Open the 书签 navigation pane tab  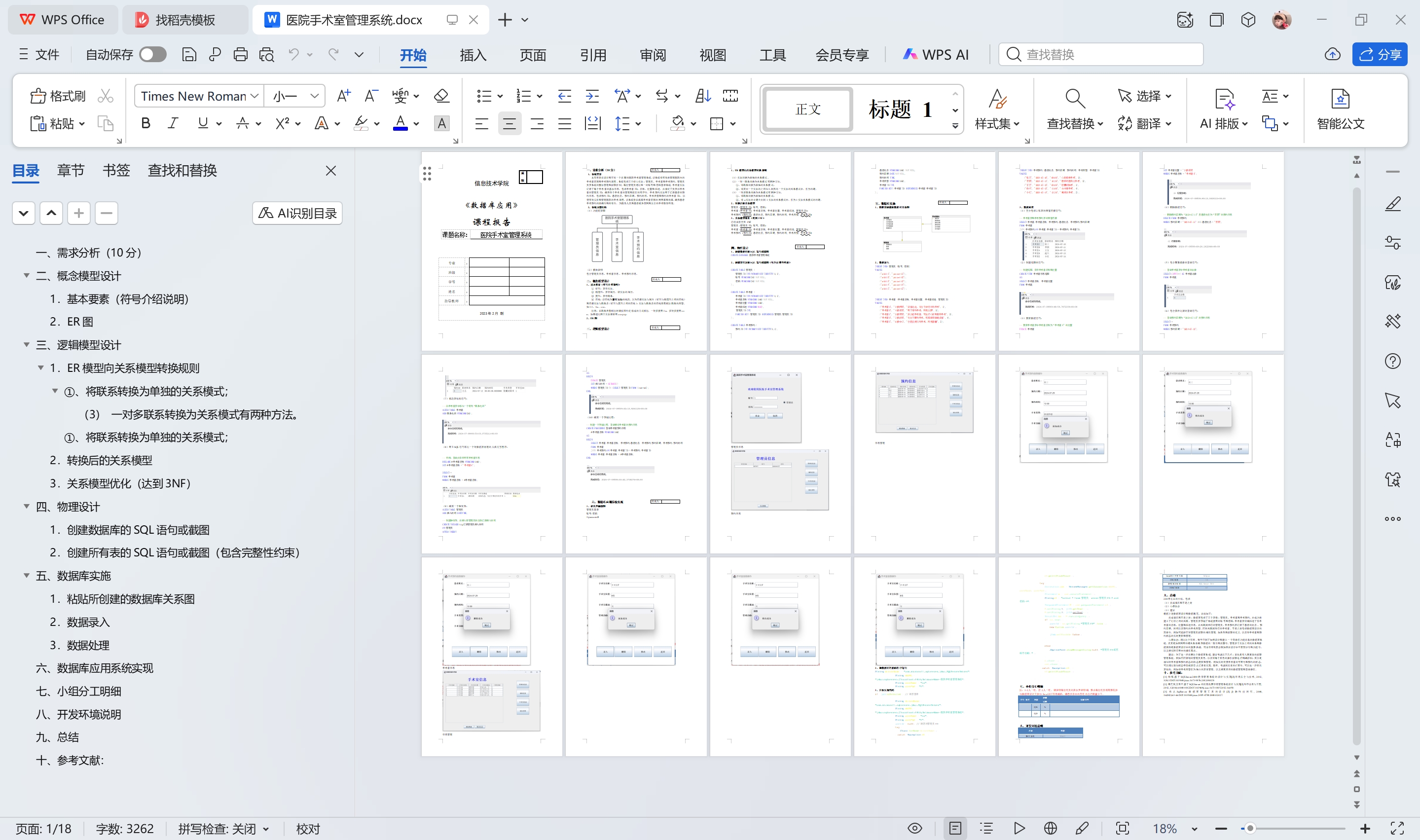point(116,170)
